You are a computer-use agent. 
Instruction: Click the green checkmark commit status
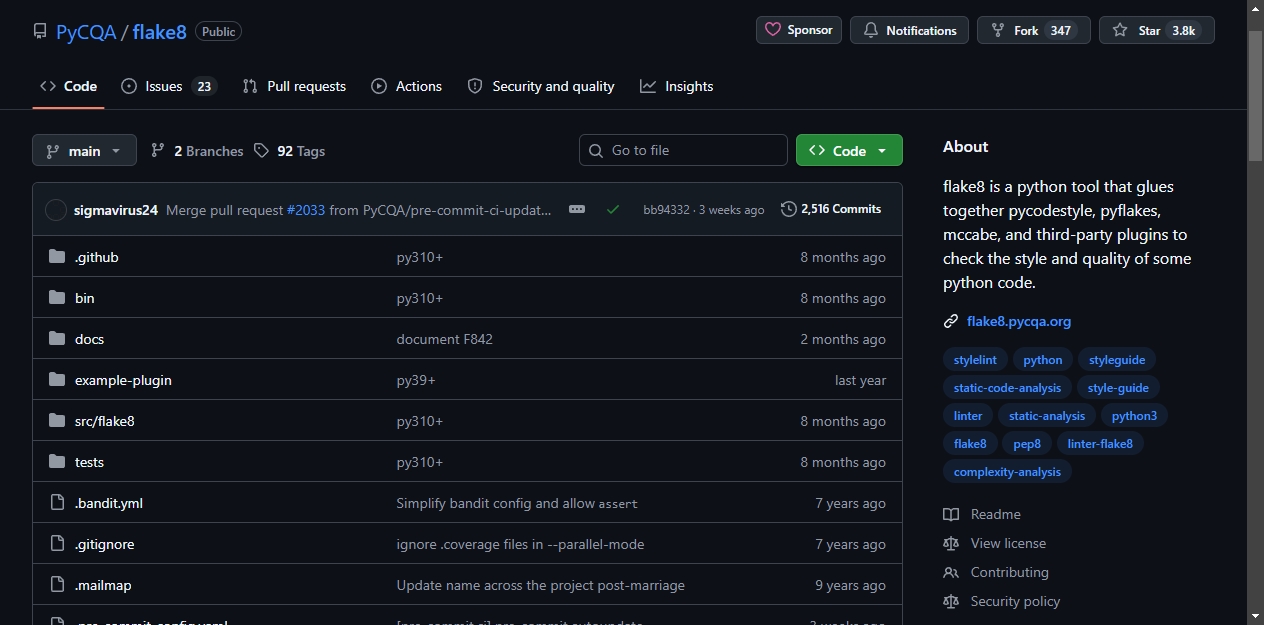pos(613,209)
